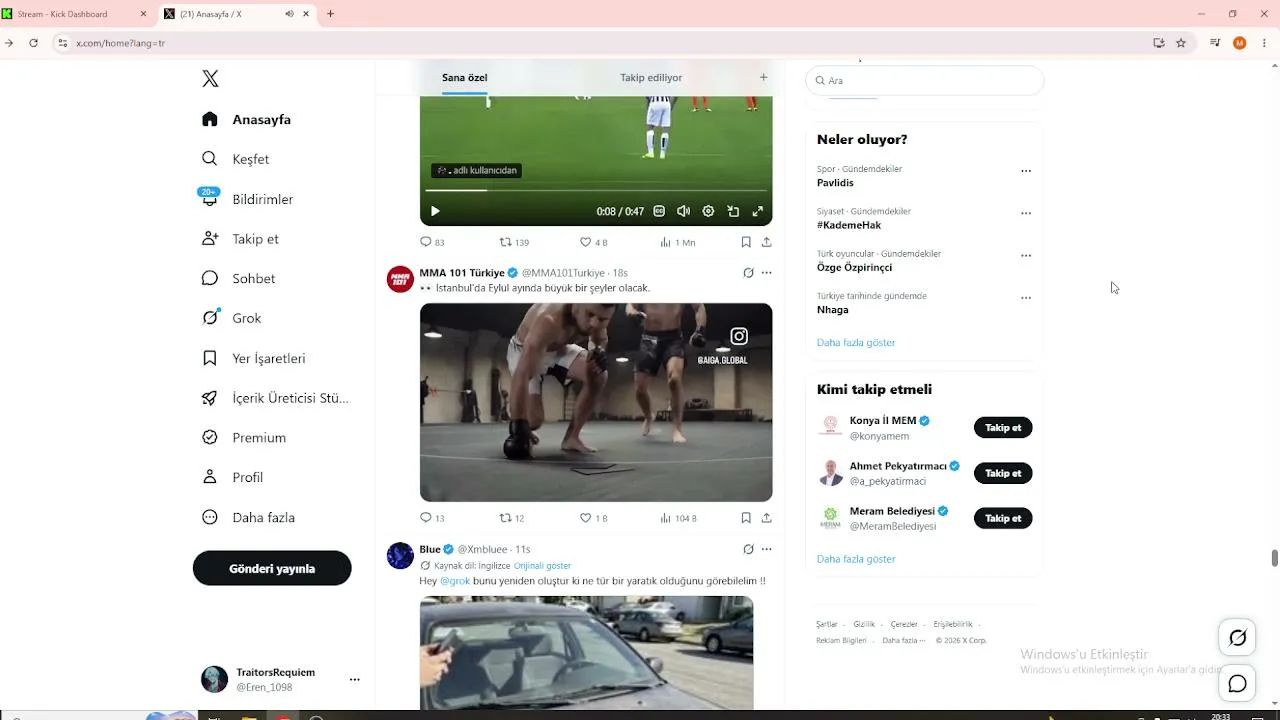
Task: Open the Pavlidis trending topic
Action: pyautogui.click(x=835, y=183)
